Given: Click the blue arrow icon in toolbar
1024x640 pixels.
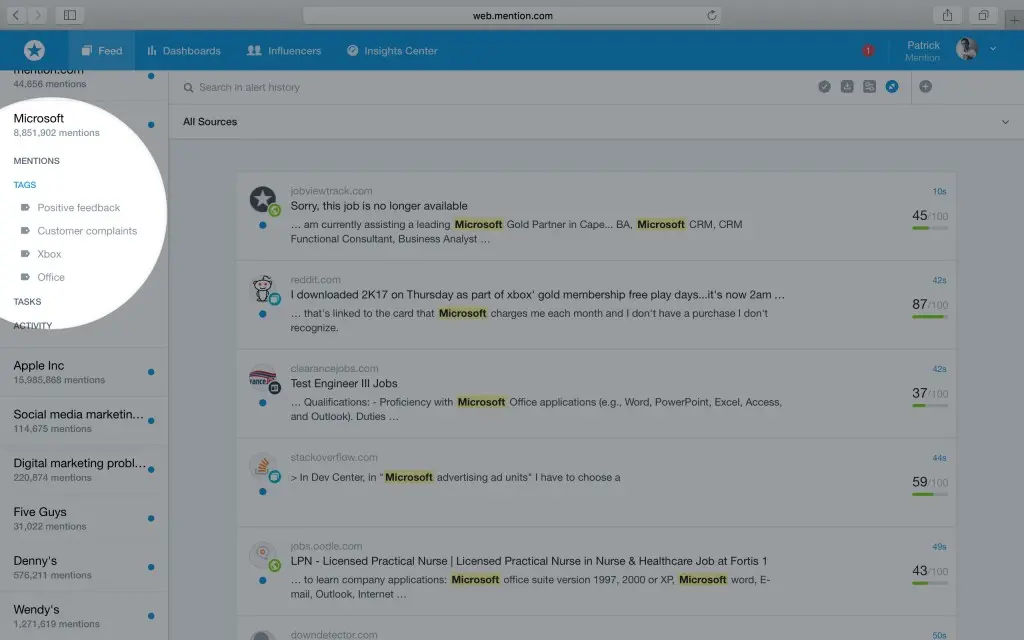Looking at the screenshot, I should tap(892, 87).
